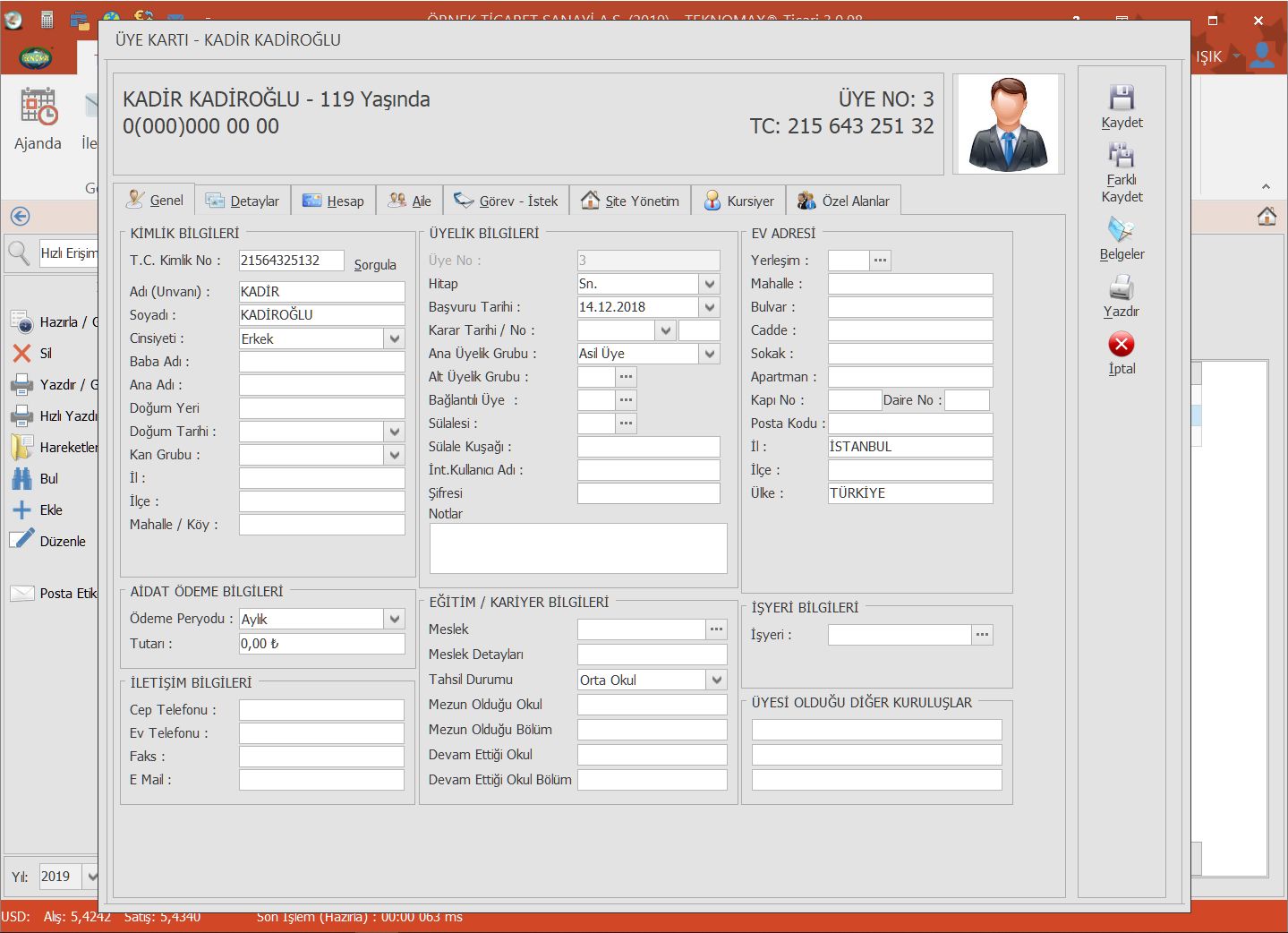Click inside the Notlar text area
Image resolution: width=1288 pixels, height=933 pixels.
coord(578,548)
